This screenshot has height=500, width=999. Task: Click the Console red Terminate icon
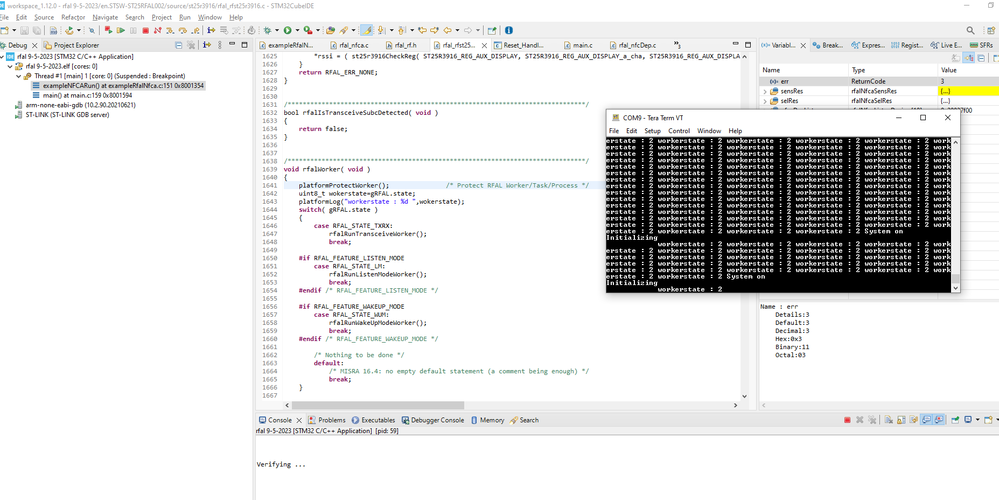point(847,420)
